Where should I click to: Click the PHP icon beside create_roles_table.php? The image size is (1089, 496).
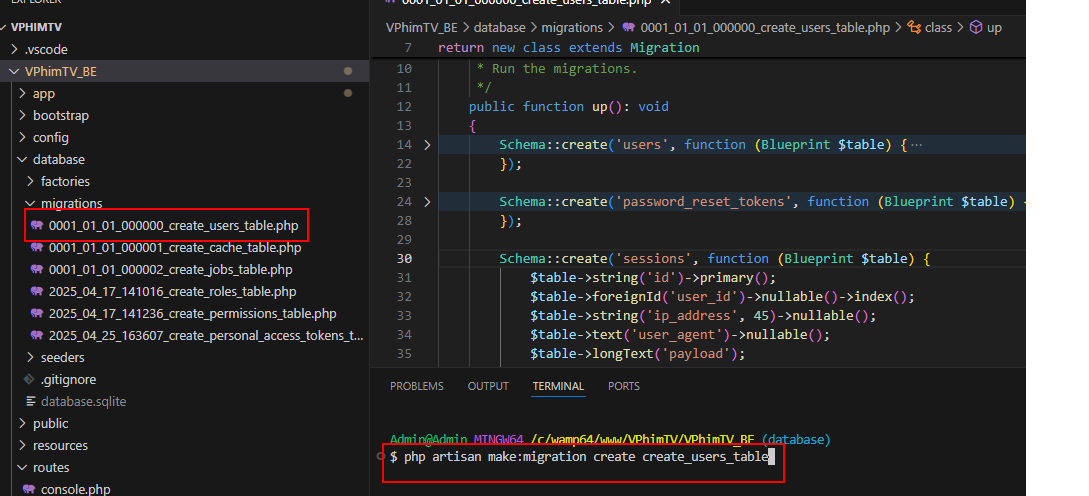[x=37, y=292]
